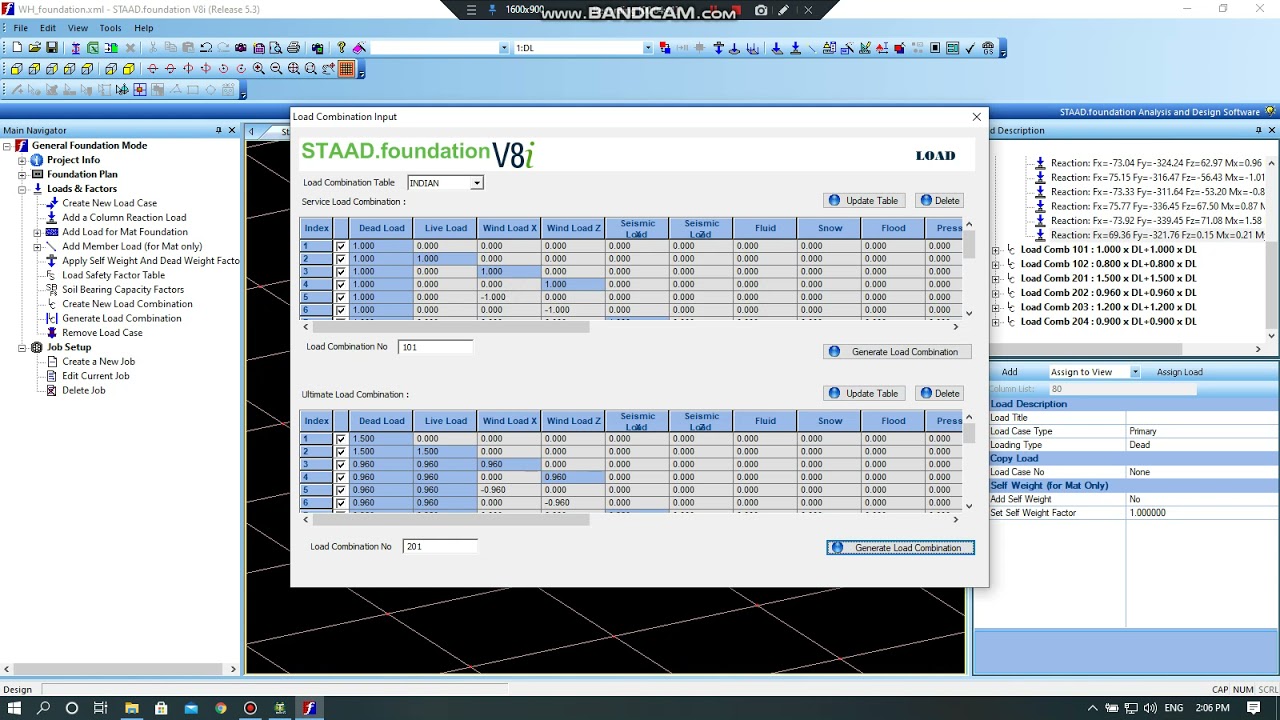The width and height of the screenshot is (1280, 720).
Task: Toggle checkbox for ultimate combination index 6
Action: (341, 502)
